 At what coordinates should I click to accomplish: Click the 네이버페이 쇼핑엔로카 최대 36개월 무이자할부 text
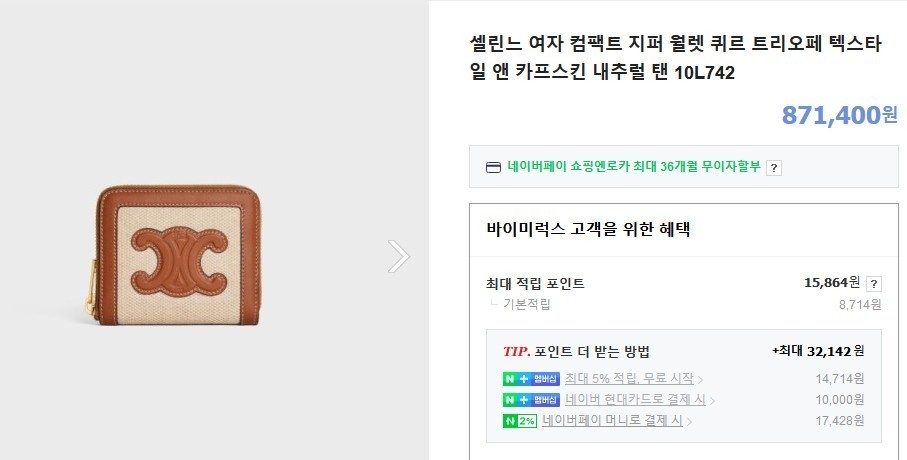pyautogui.click(x=634, y=167)
